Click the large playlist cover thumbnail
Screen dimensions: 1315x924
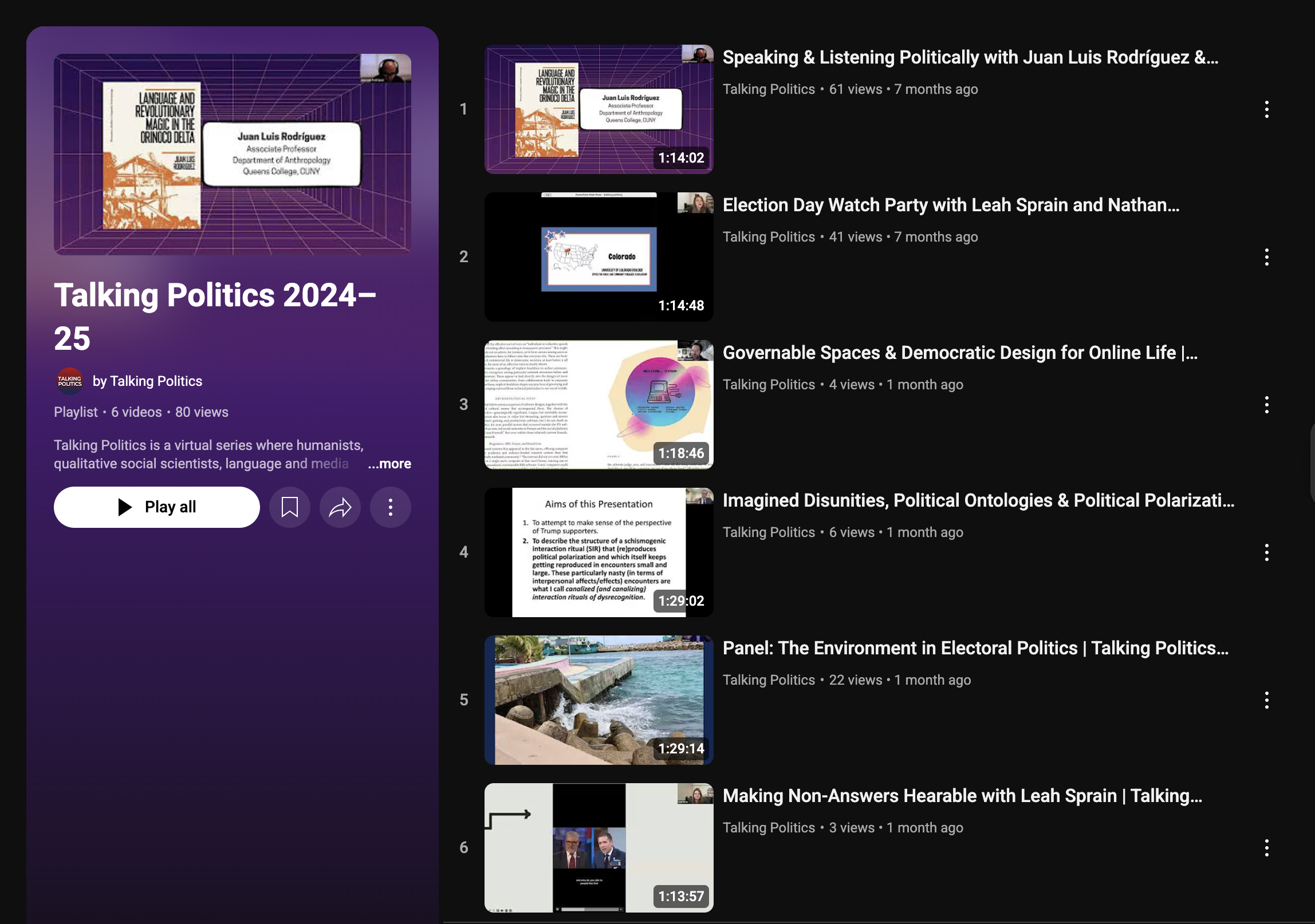tap(233, 155)
